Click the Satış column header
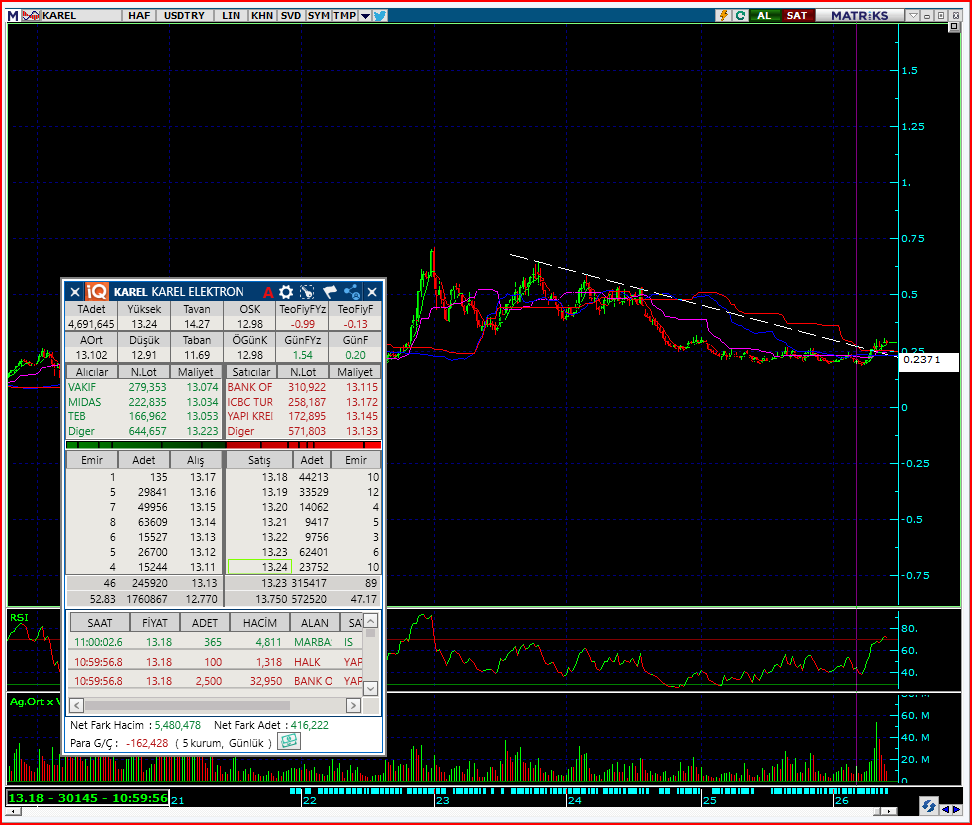This screenshot has height=825, width=972. [259, 460]
